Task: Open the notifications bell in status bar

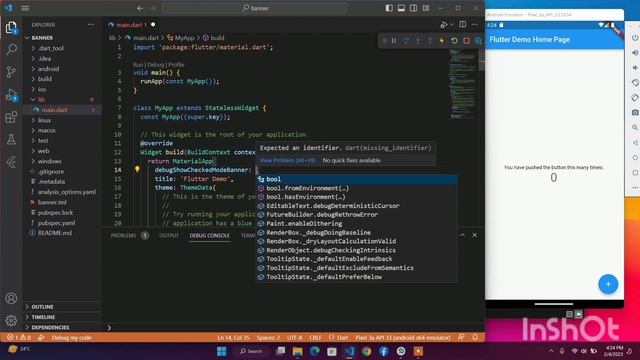Action: pos(475,338)
